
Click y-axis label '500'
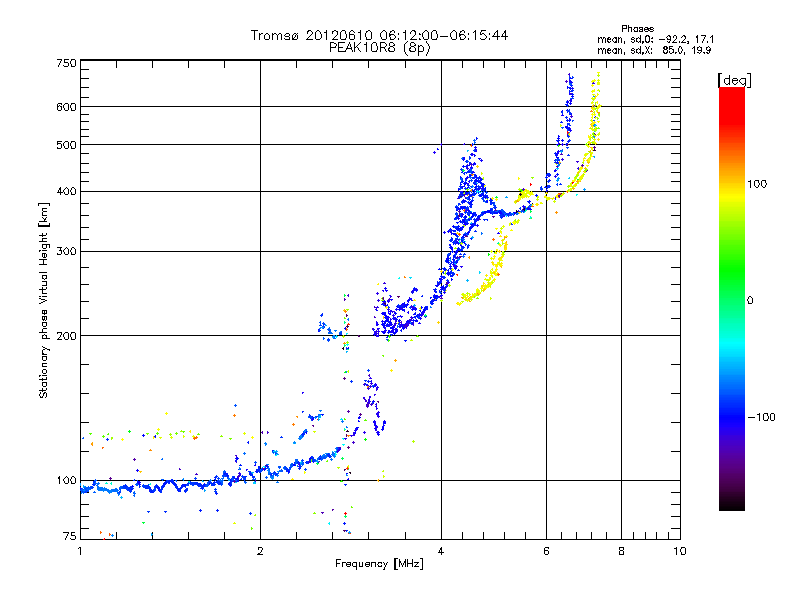click(x=66, y=145)
